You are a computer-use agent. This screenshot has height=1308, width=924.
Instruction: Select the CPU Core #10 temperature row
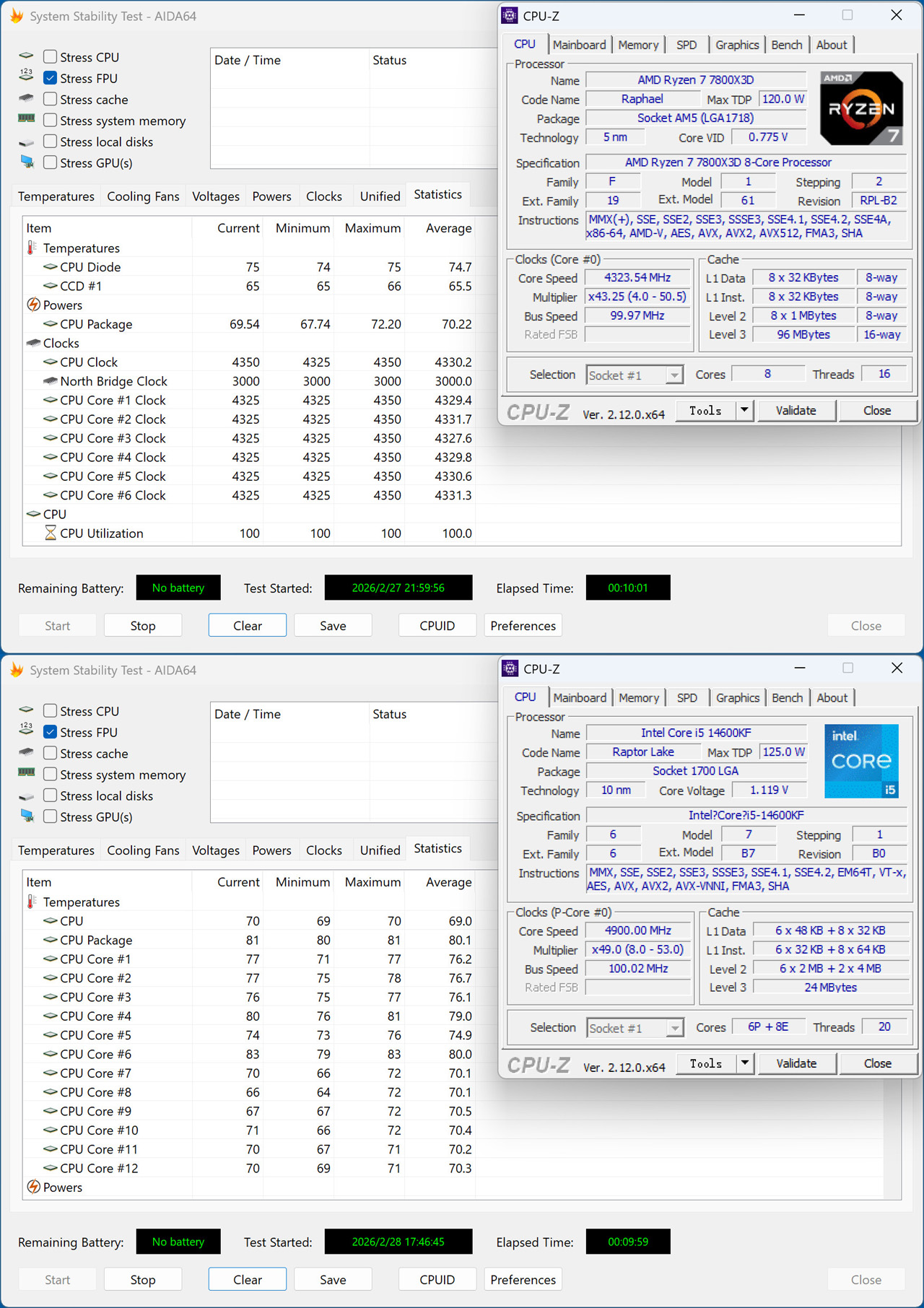[249, 1130]
